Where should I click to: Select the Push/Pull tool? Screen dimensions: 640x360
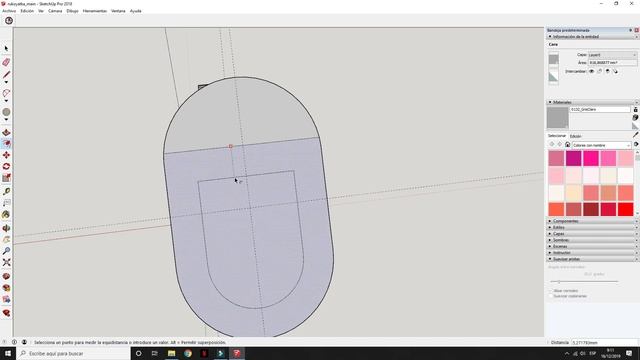6,133
